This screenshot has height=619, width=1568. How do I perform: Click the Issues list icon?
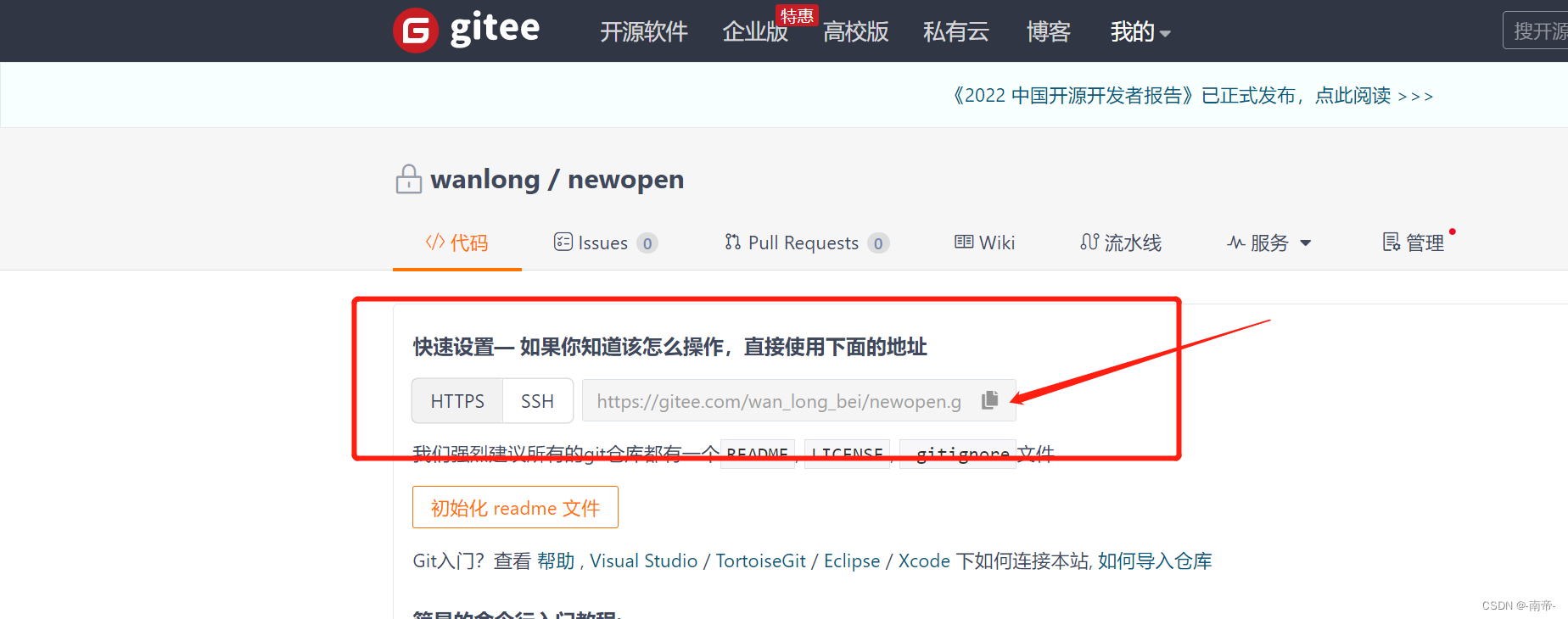(x=563, y=242)
